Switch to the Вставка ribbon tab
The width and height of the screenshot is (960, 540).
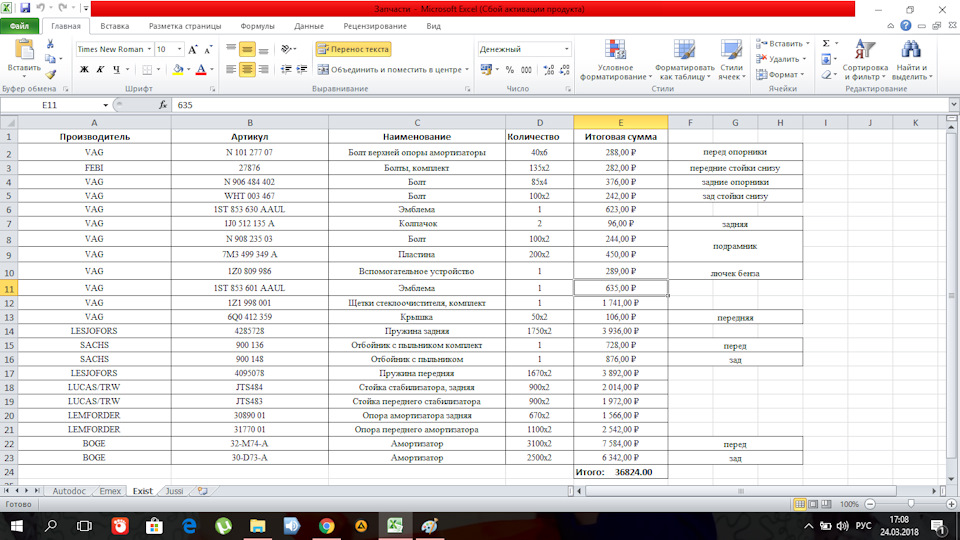pyautogui.click(x=114, y=26)
